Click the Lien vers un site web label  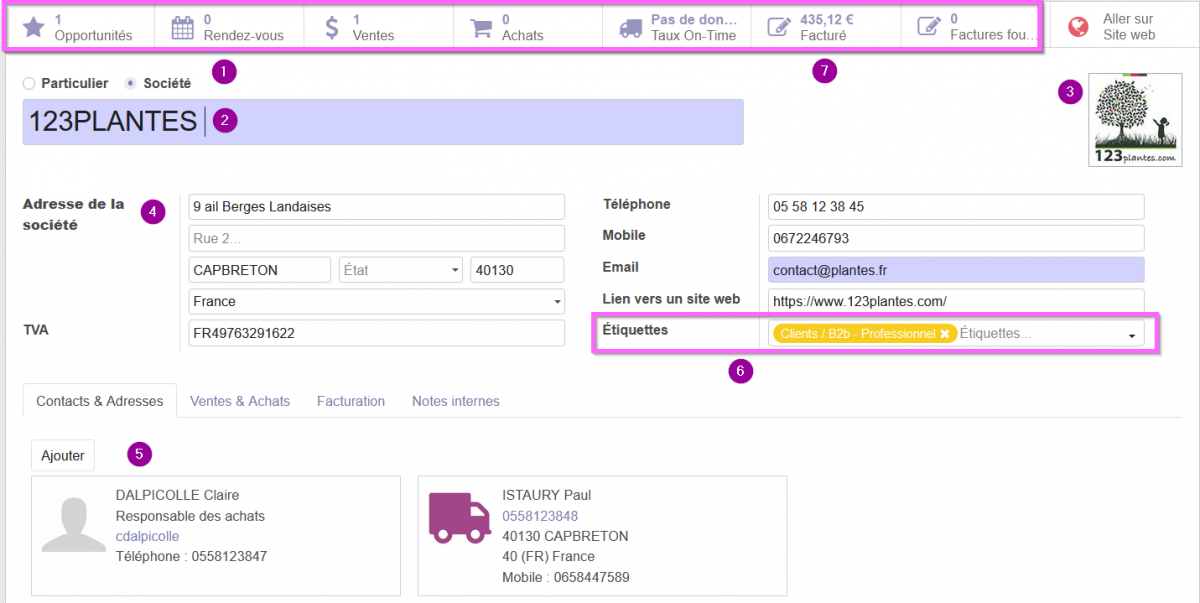coord(671,298)
